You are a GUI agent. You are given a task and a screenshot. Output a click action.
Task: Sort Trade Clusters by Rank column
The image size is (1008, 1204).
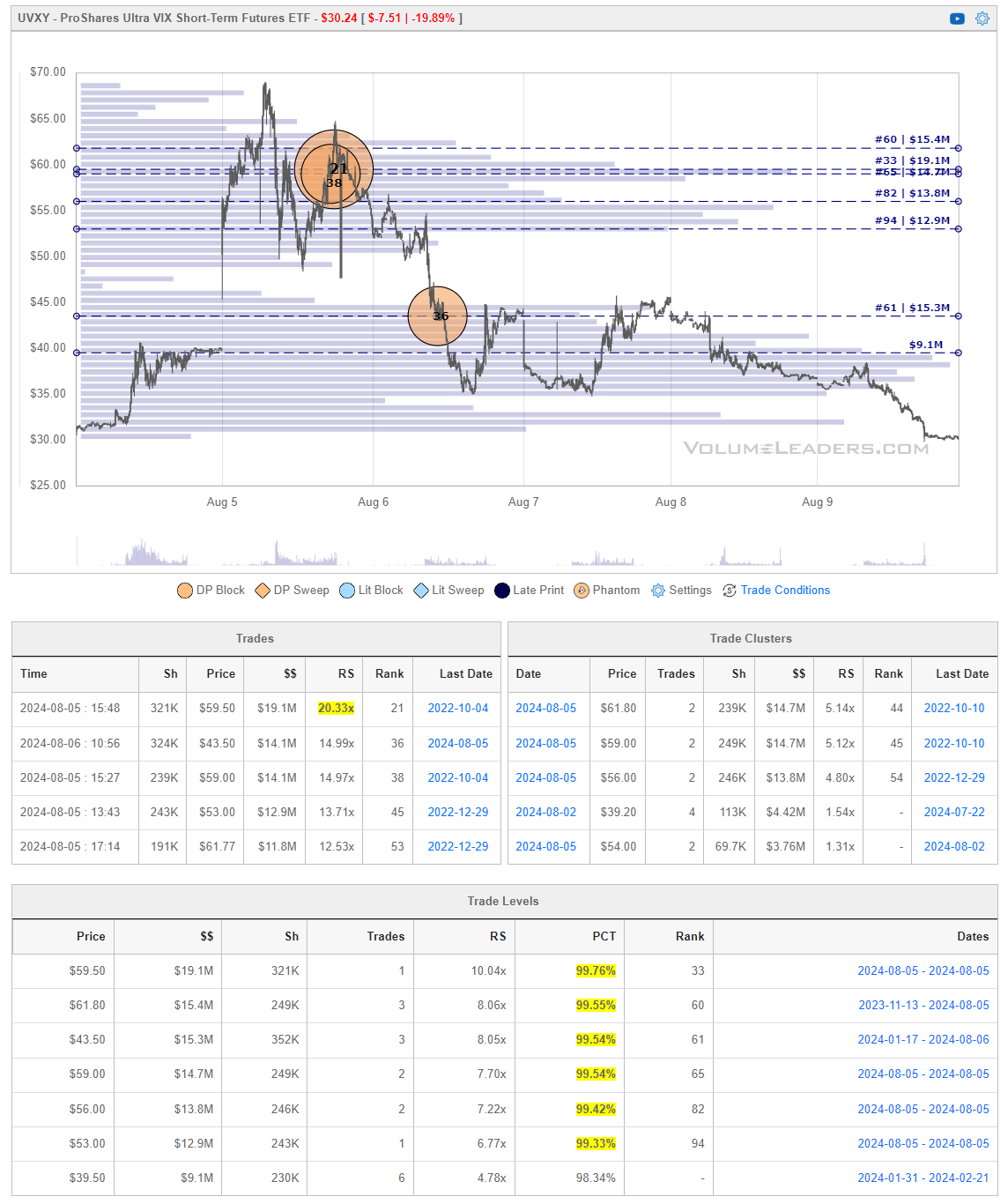(888, 673)
